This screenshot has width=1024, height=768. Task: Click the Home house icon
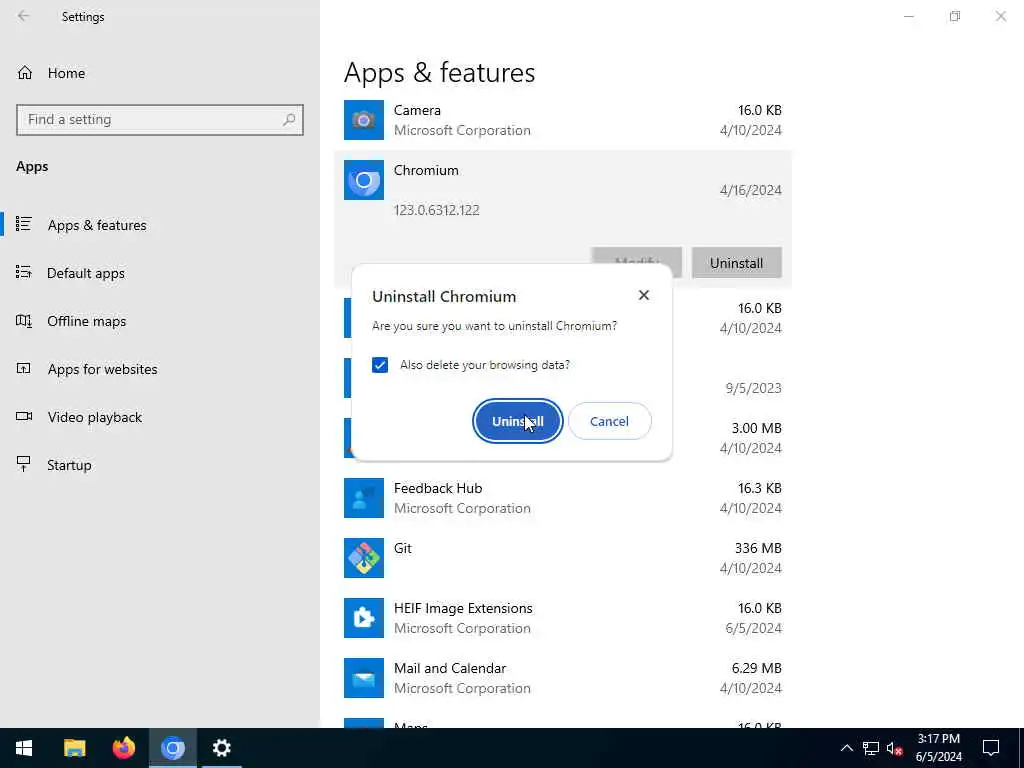25,73
